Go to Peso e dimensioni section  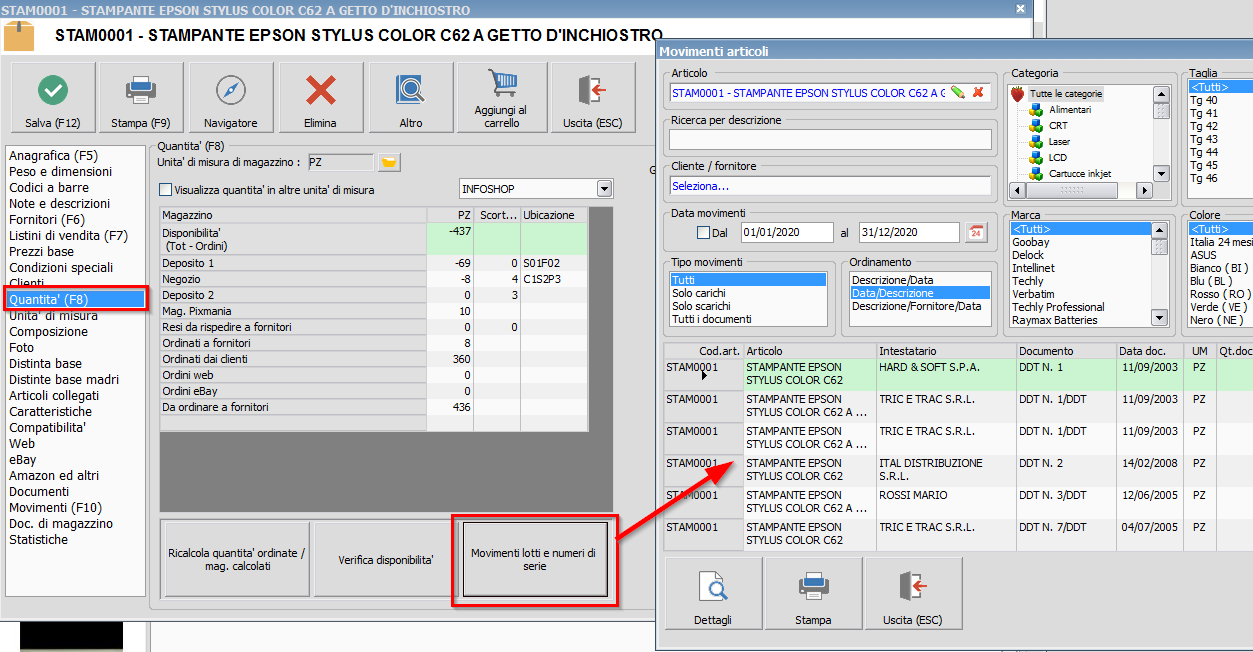60,172
